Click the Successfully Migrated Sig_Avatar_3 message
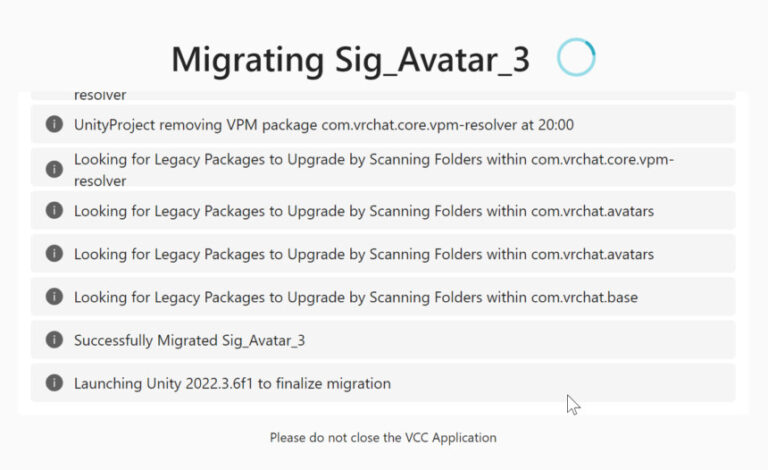Viewport: 768px width, 470px height. (189, 340)
